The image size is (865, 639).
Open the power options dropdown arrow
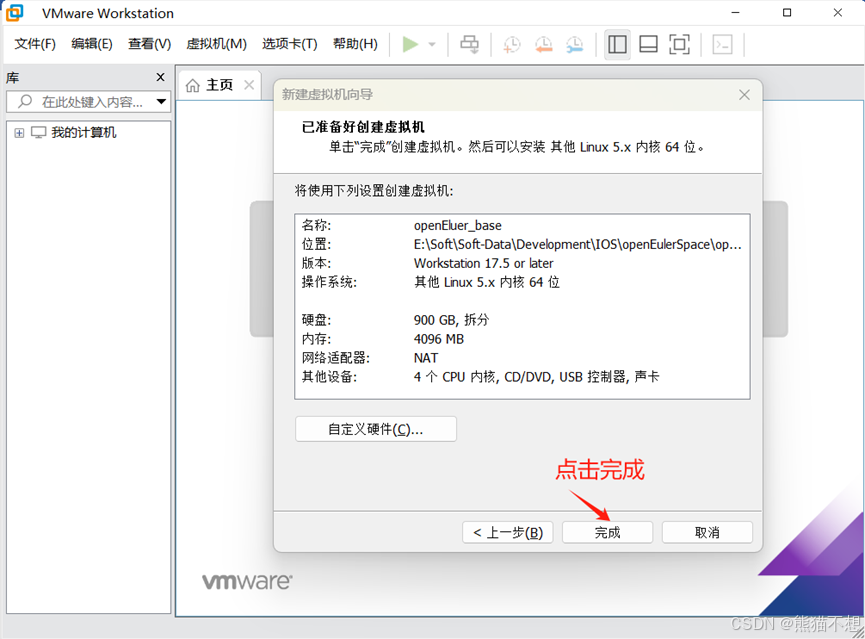432,44
